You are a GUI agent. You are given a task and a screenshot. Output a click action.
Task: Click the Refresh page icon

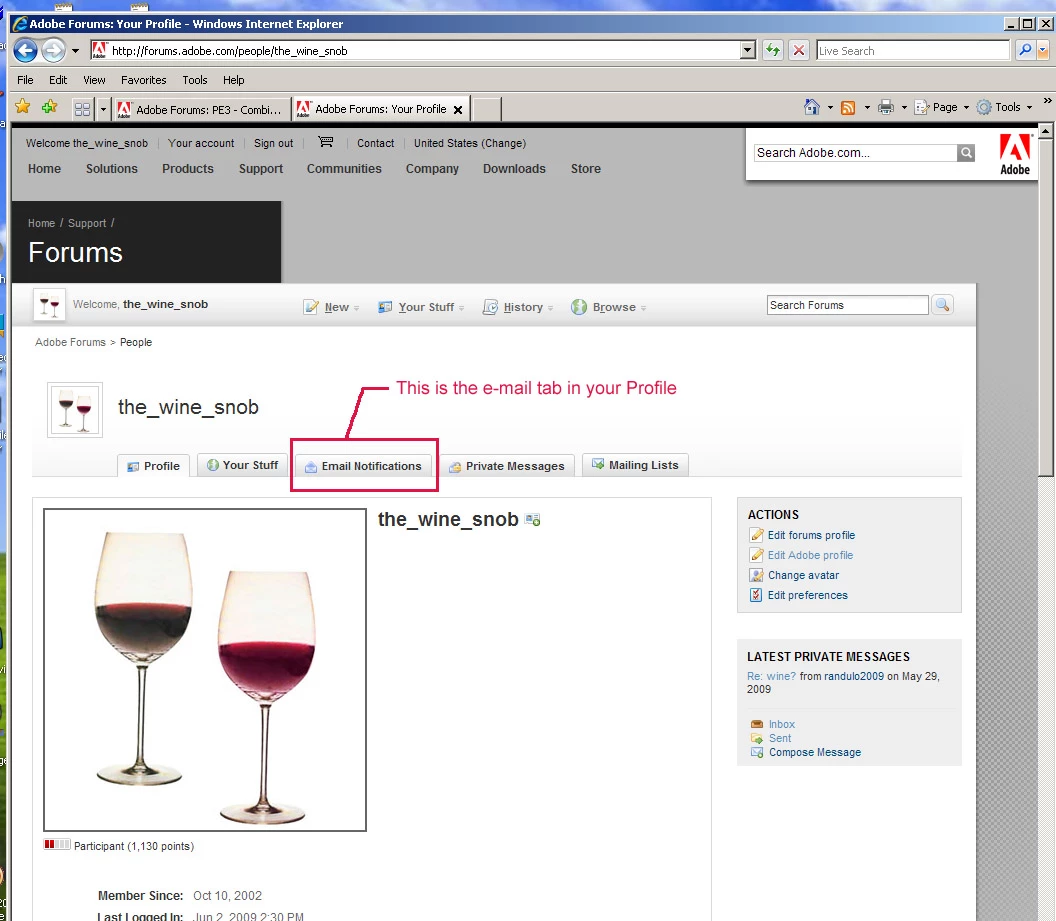(x=772, y=50)
